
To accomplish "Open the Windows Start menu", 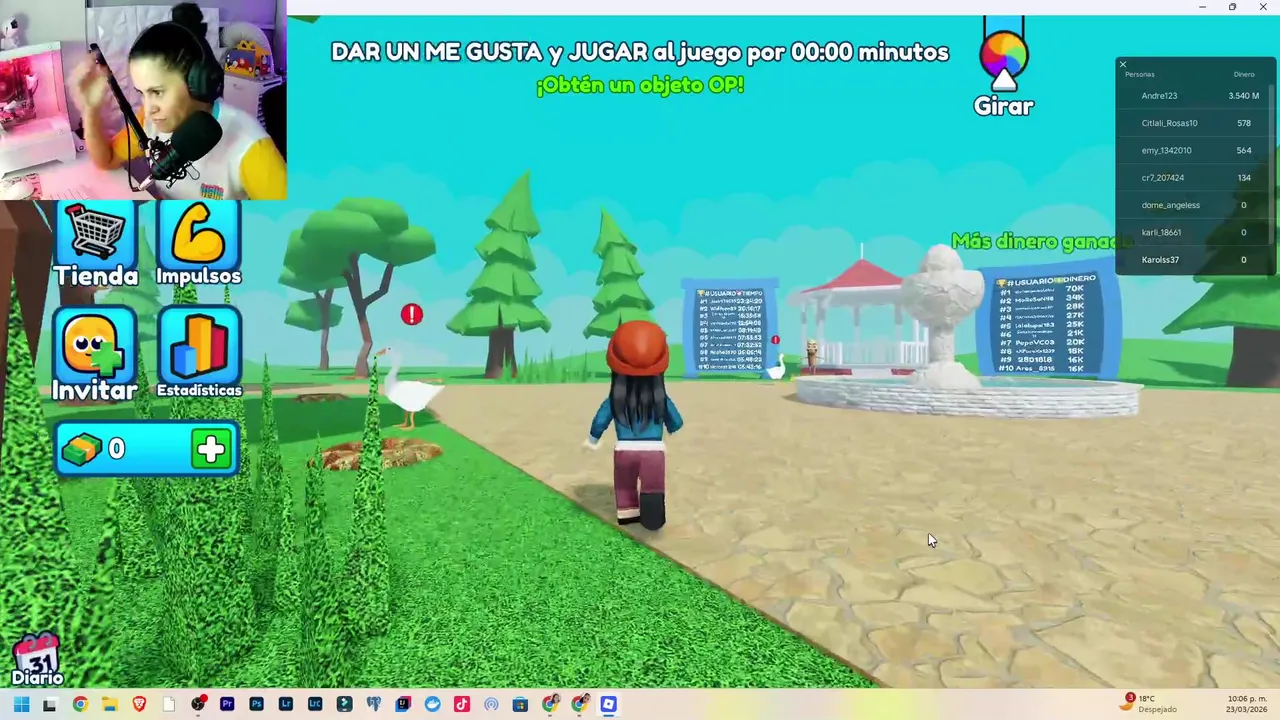I will [21, 704].
